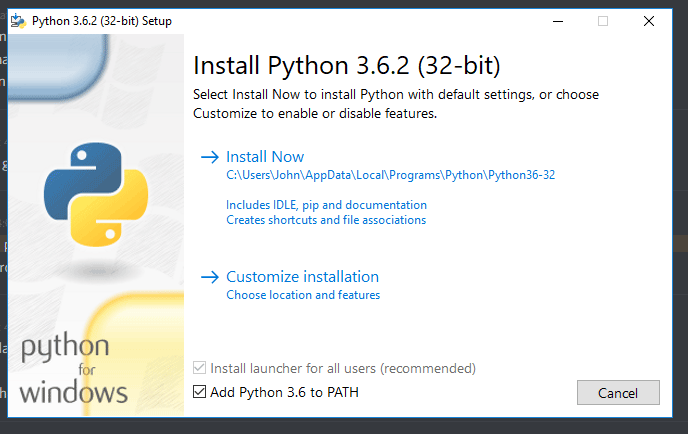This screenshot has height=434, width=688.
Task: Open the Customize installation option
Action: (x=302, y=277)
